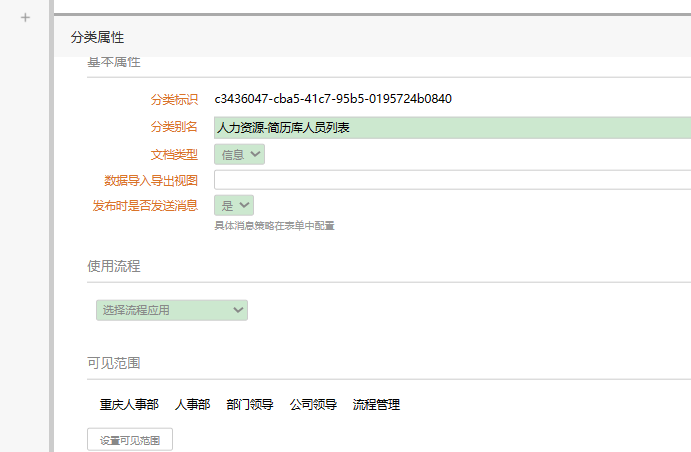691x452 pixels.
Task: Click the plus icon in the left sidebar
Action: [25, 17]
